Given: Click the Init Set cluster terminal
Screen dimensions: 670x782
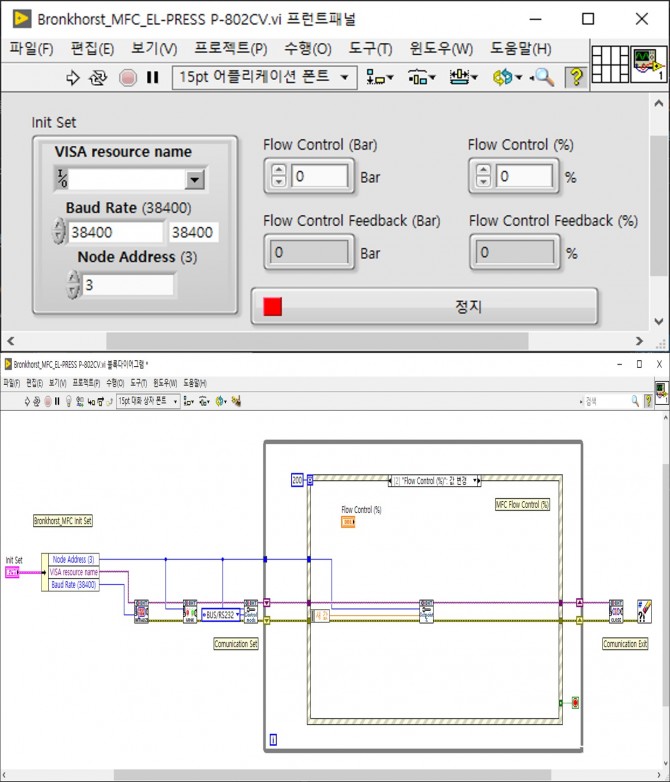Looking at the screenshot, I should pos(12,572).
